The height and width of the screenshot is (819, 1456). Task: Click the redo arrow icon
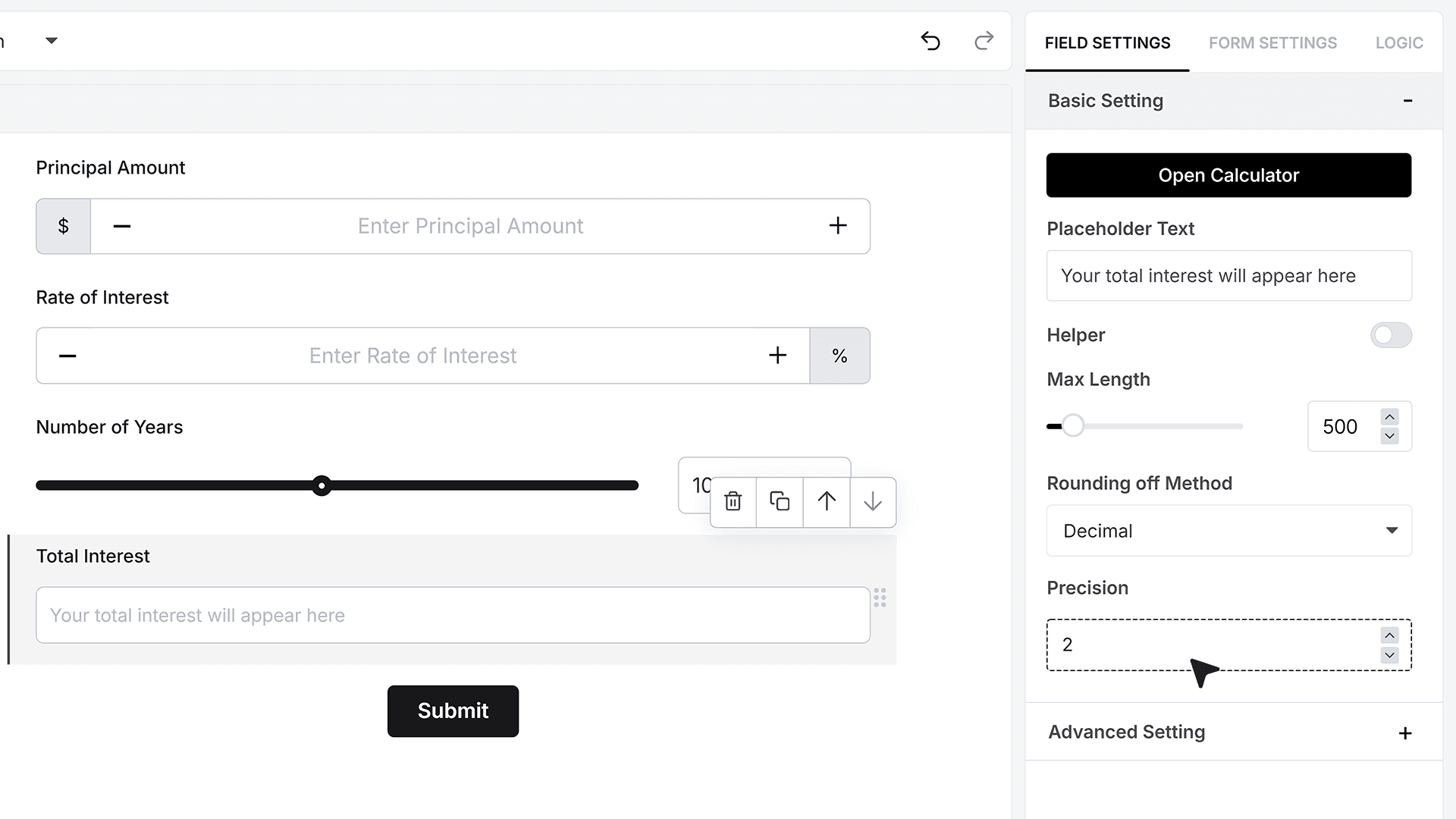pyautogui.click(x=984, y=41)
